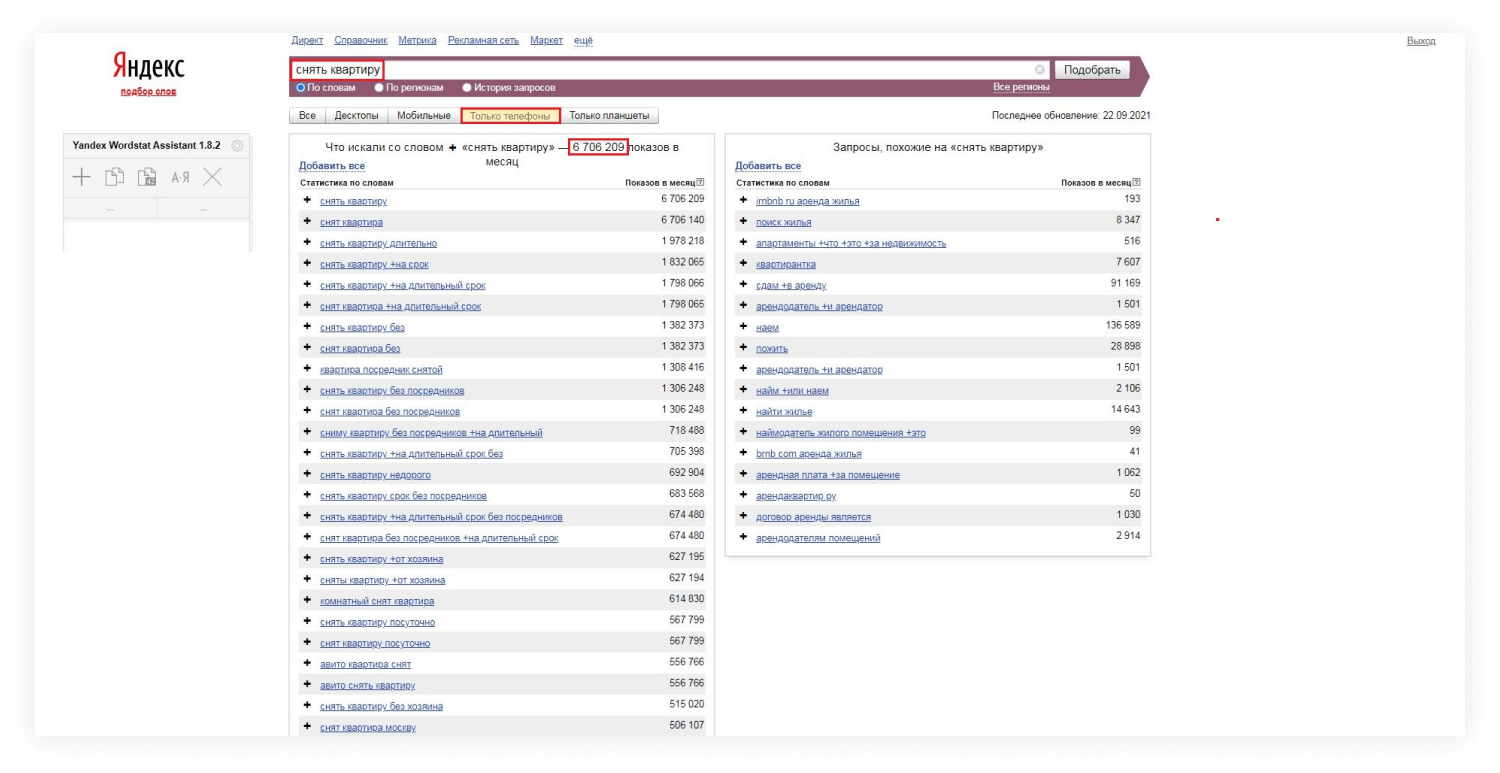Open 'Справочник' in the top menu
1500x773 pixels.
click(361, 40)
